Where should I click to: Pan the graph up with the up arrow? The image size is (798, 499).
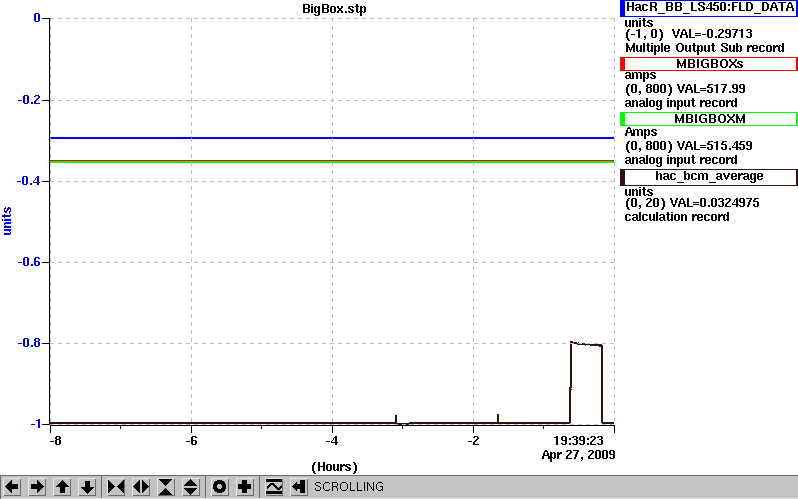click(62, 487)
